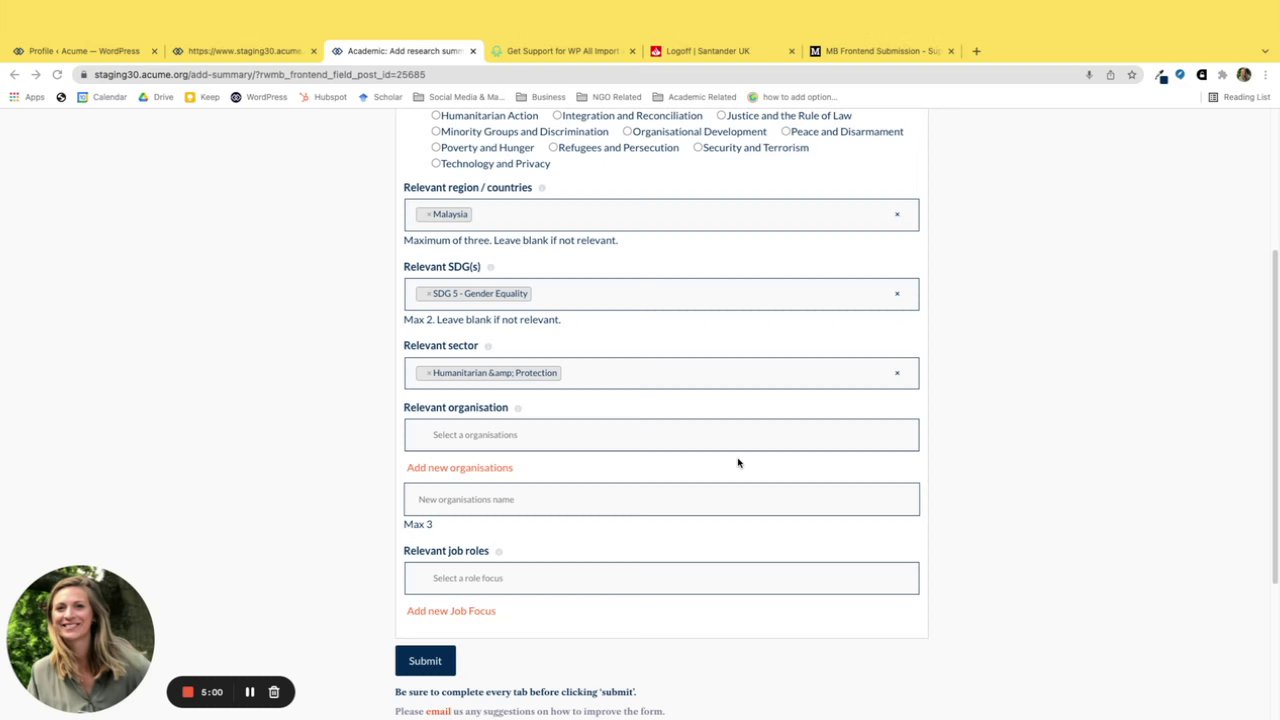Close the Academic: Add research summary tab
Image resolution: width=1280 pixels, height=720 pixels.
pos(473,51)
